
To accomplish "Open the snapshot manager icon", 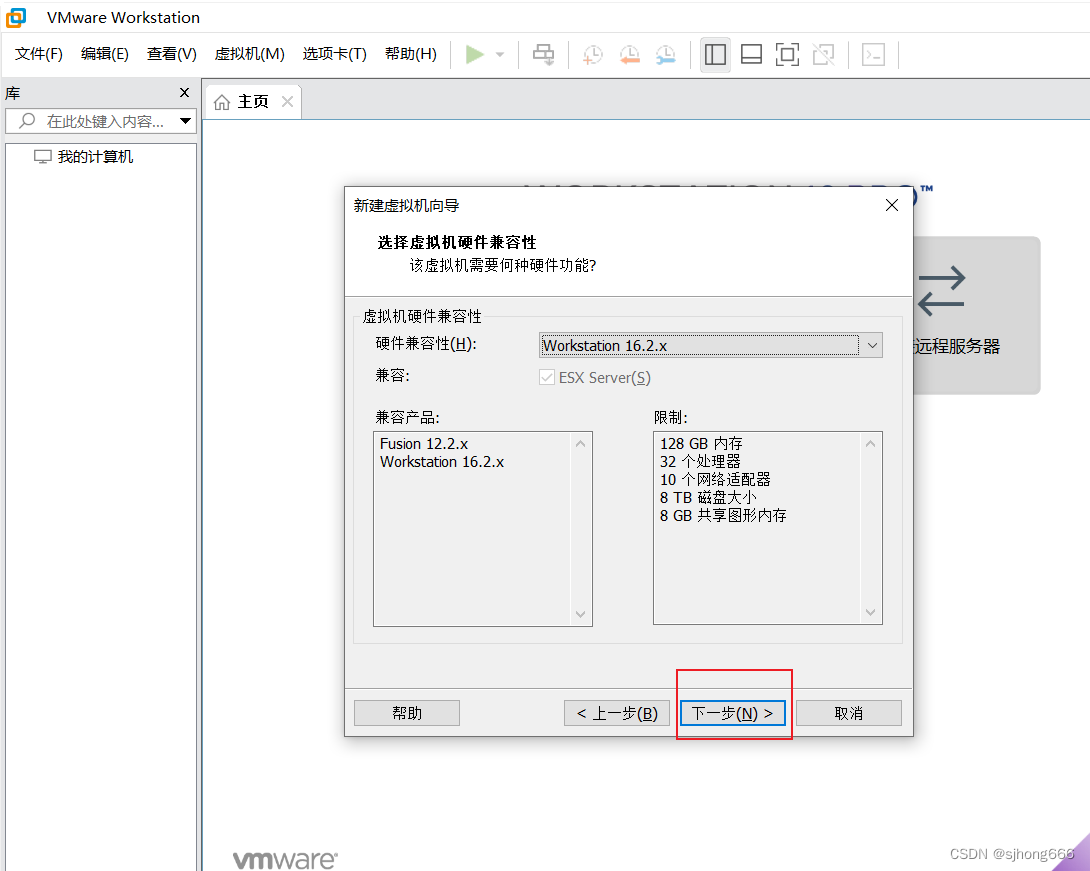I will click(x=666, y=54).
